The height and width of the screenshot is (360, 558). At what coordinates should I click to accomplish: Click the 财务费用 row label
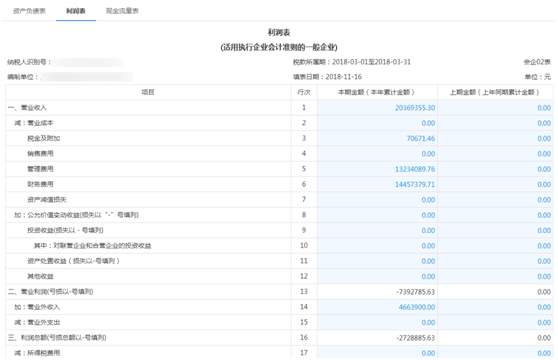40,184
